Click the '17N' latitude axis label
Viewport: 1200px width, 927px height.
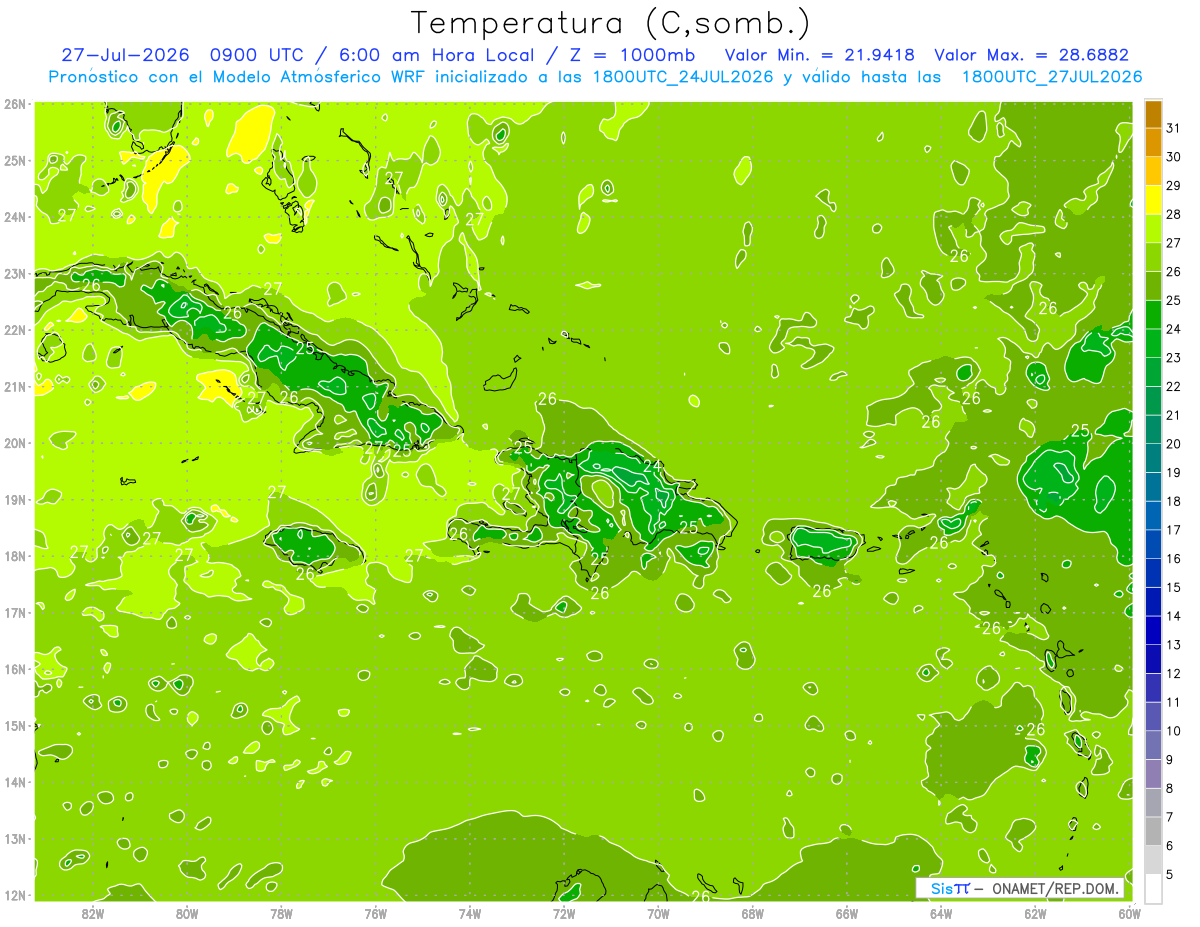coord(14,612)
